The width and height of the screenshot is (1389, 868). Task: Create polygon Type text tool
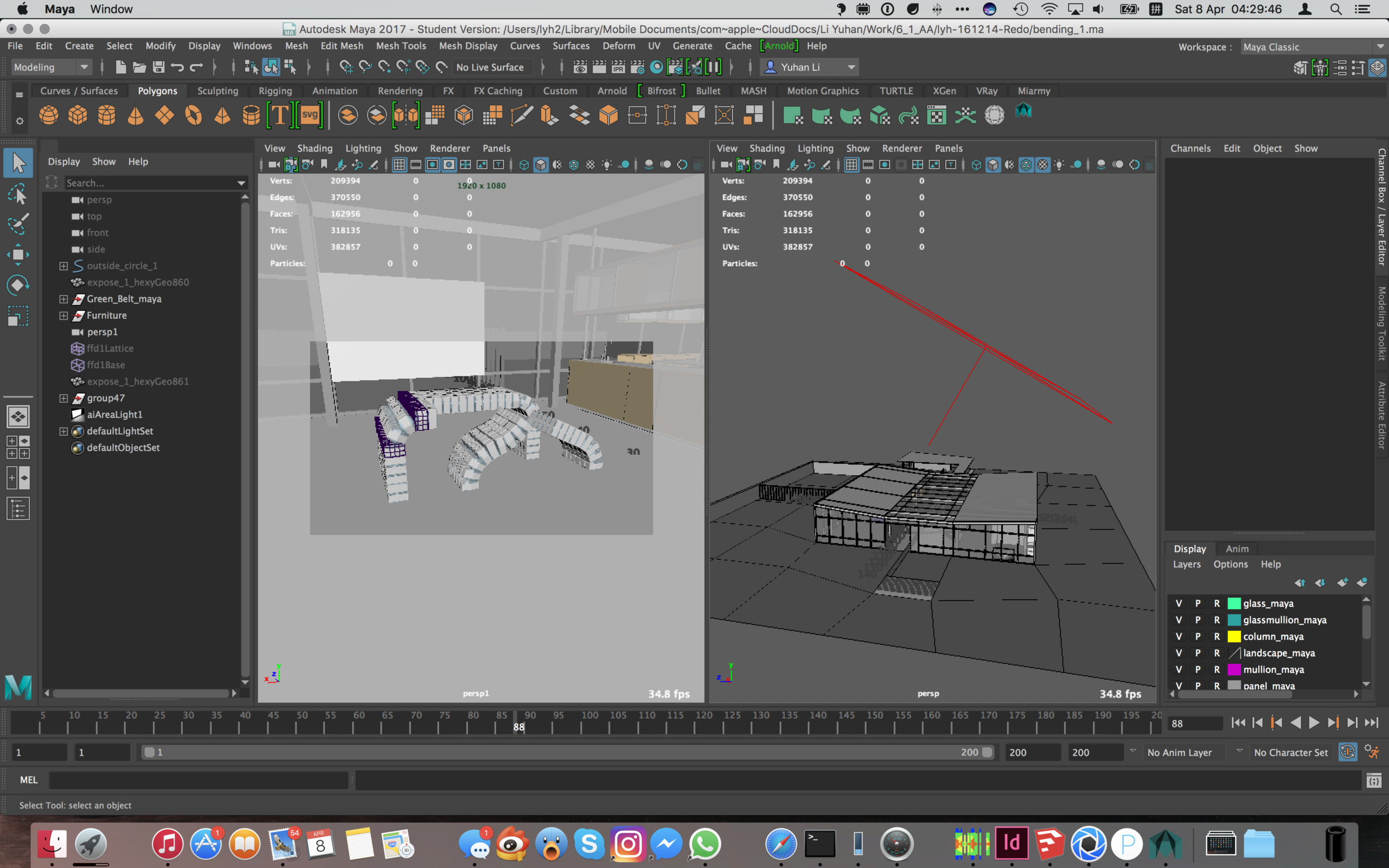(279, 116)
